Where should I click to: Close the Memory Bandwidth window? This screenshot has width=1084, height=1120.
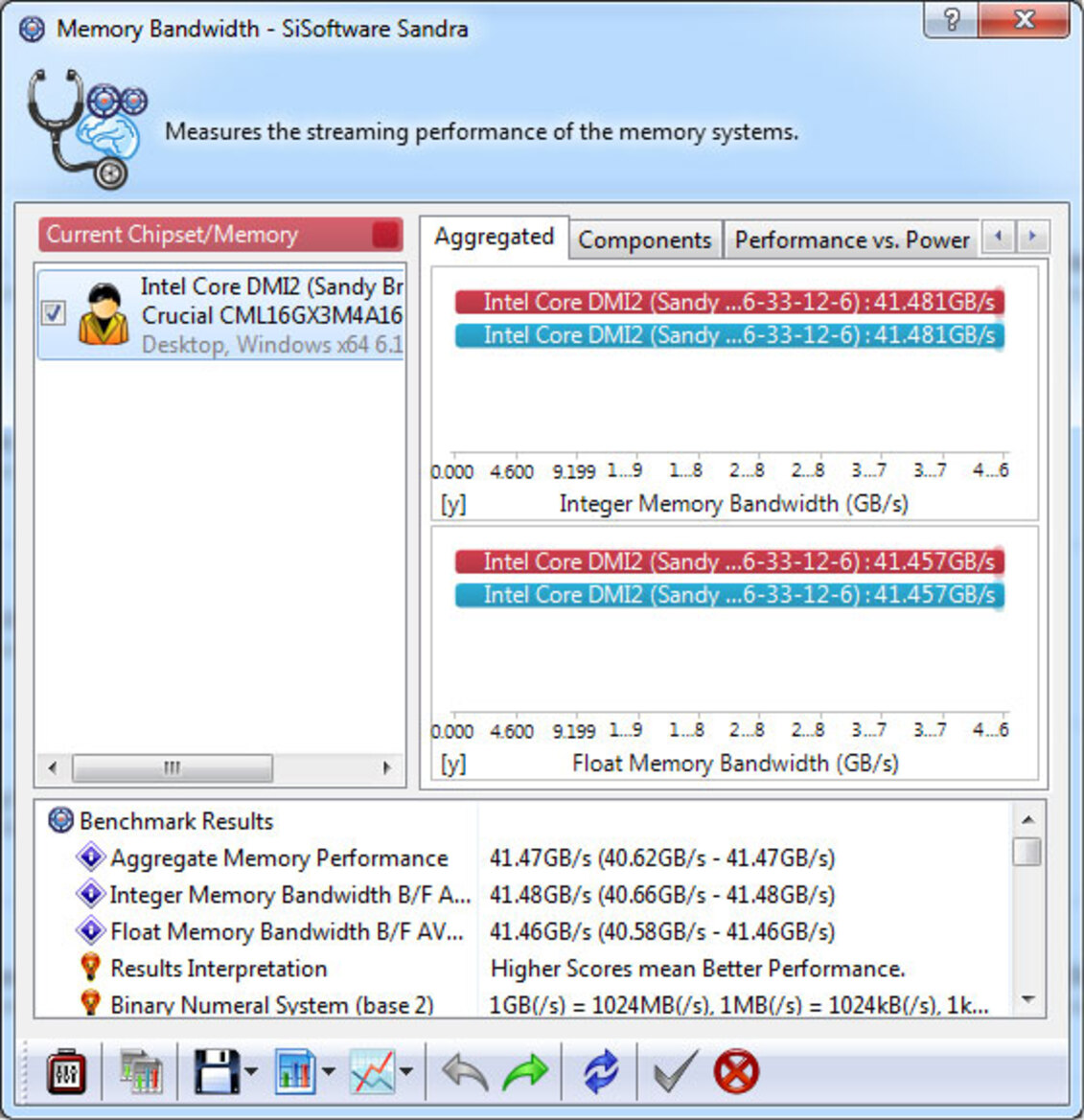[1025, 19]
